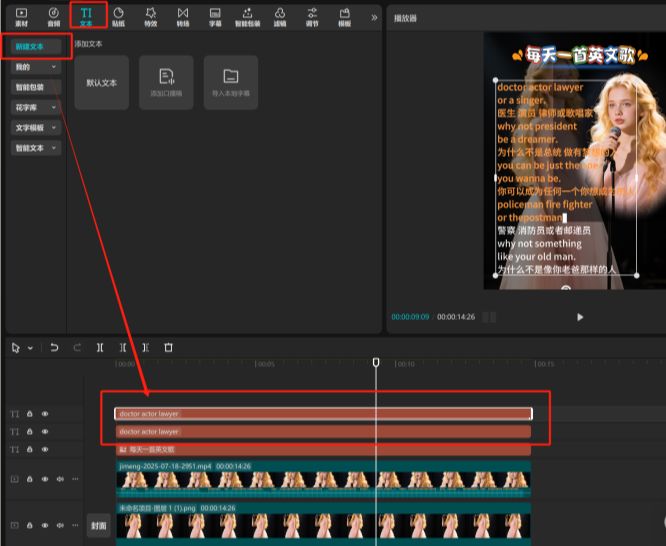
Task: Switch to the 素材 media tab
Action: point(21,16)
